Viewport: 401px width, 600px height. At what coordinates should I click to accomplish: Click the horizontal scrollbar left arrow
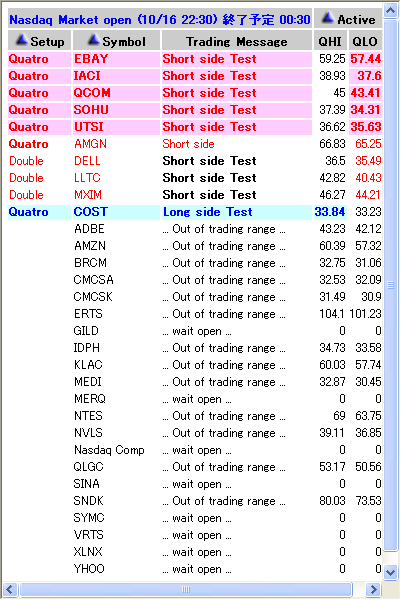click(10, 589)
